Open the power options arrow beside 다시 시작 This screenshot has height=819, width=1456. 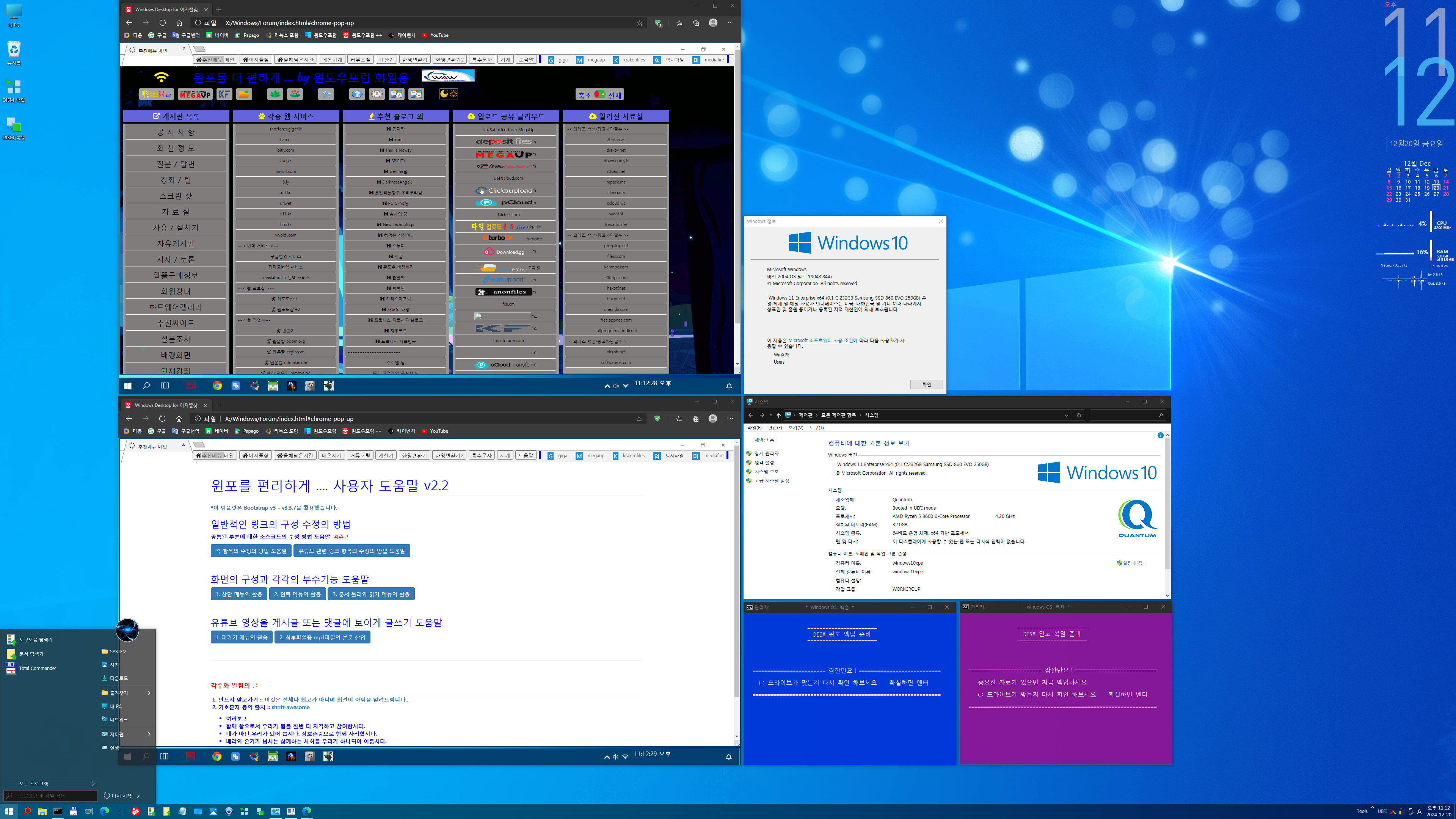138,796
